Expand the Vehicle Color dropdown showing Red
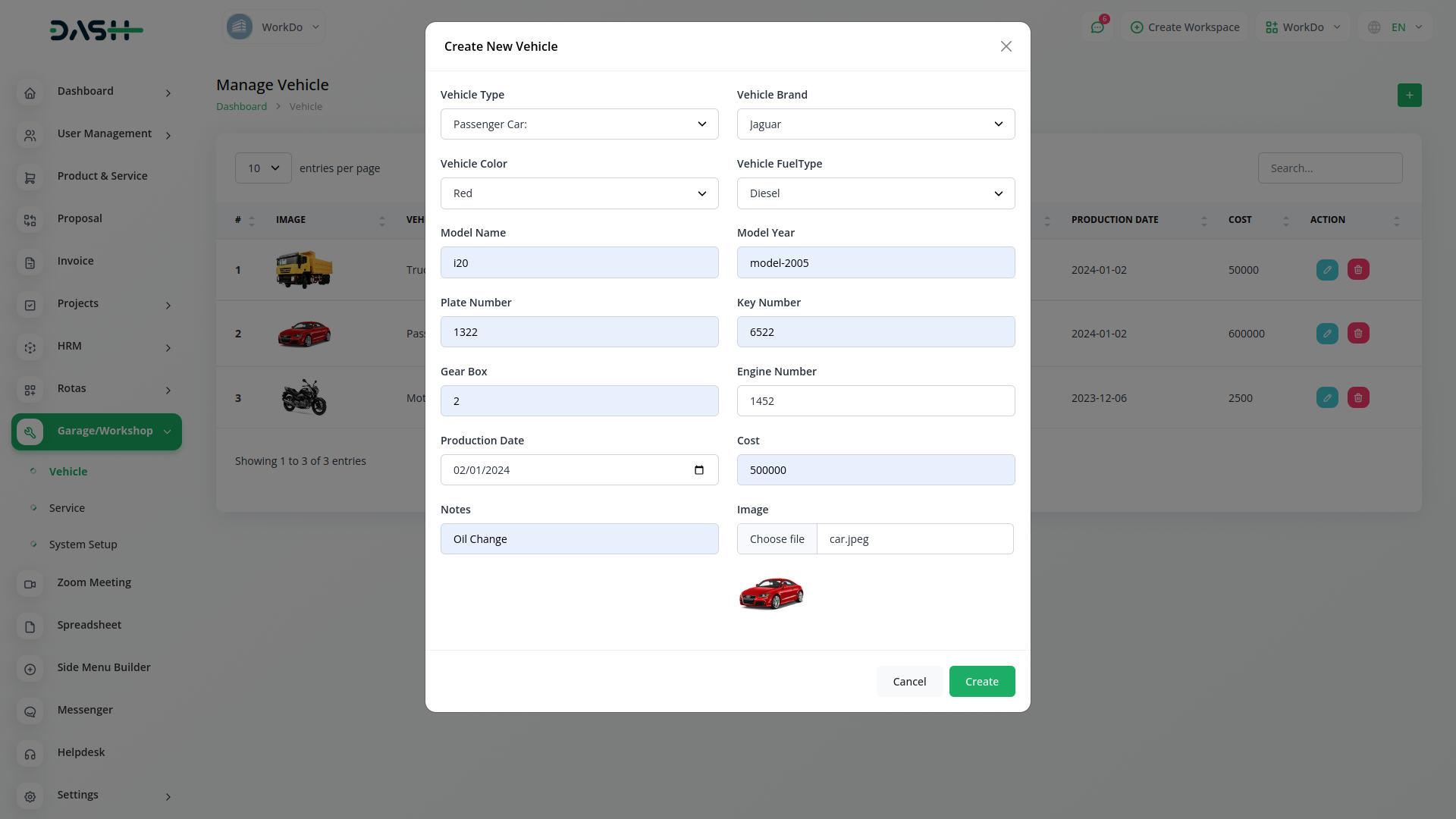 click(x=579, y=193)
